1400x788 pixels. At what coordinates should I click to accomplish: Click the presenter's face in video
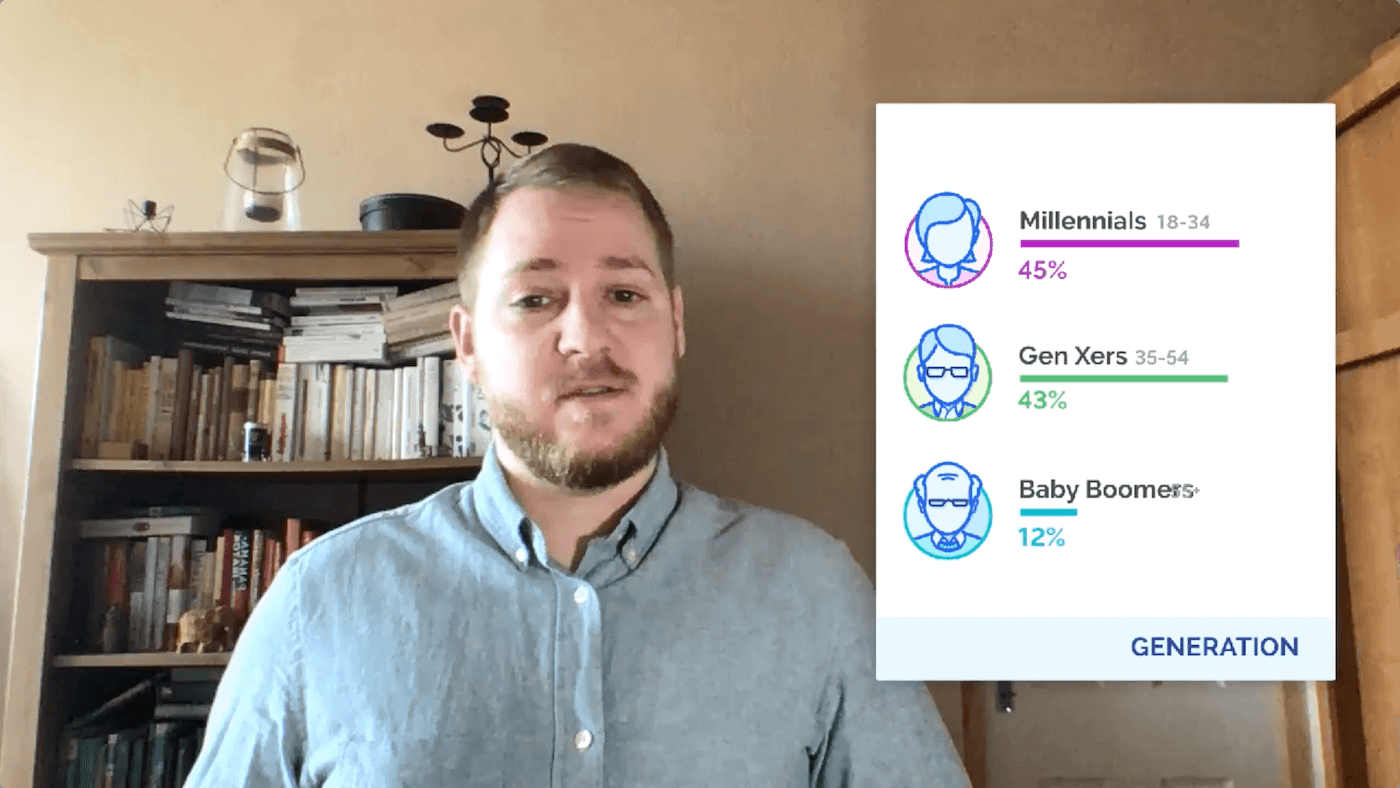point(571,330)
